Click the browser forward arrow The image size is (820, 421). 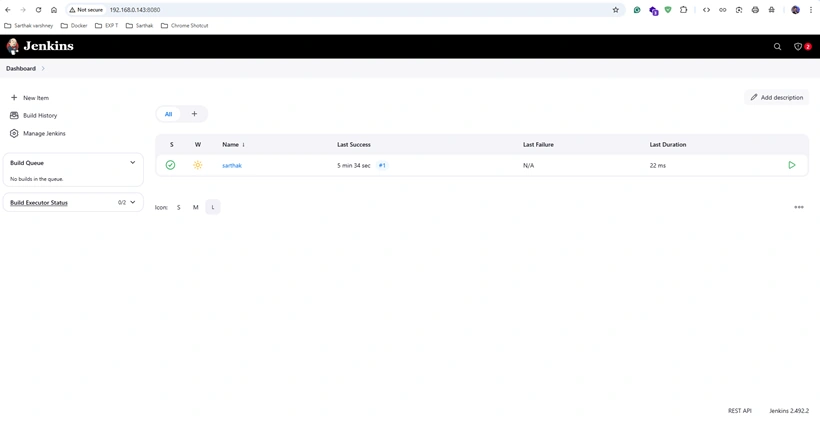coord(23,10)
